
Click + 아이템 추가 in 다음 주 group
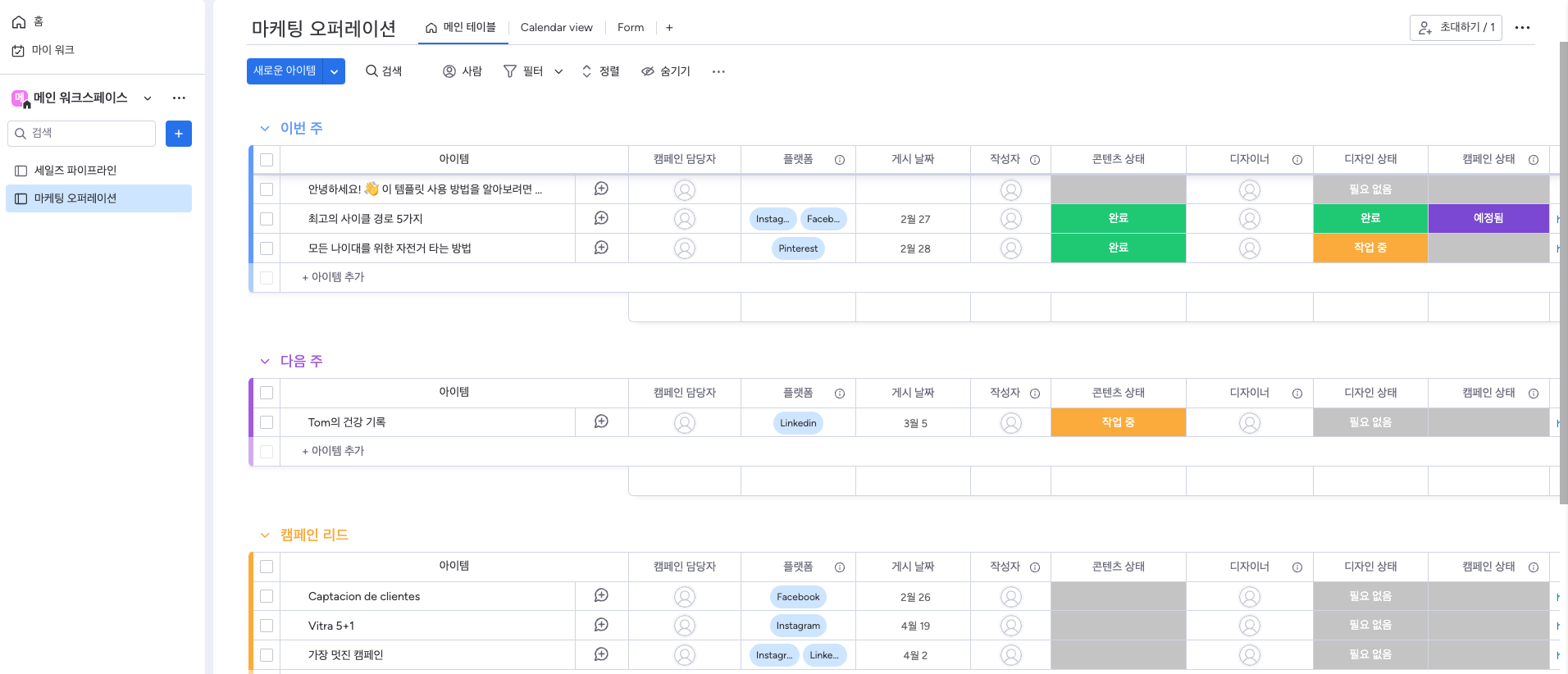point(334,451)
